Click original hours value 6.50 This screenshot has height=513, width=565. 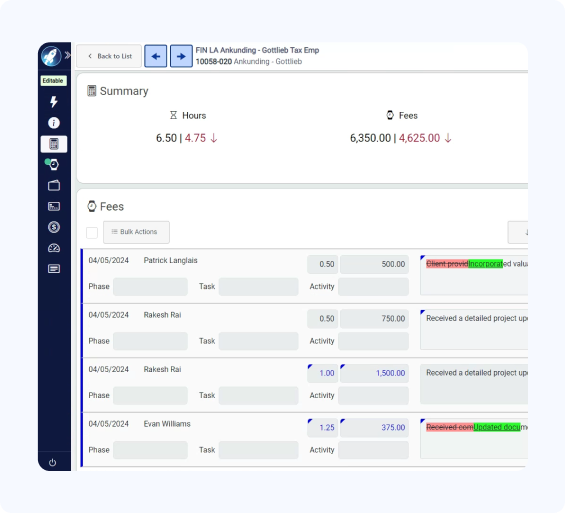[166, 138]
